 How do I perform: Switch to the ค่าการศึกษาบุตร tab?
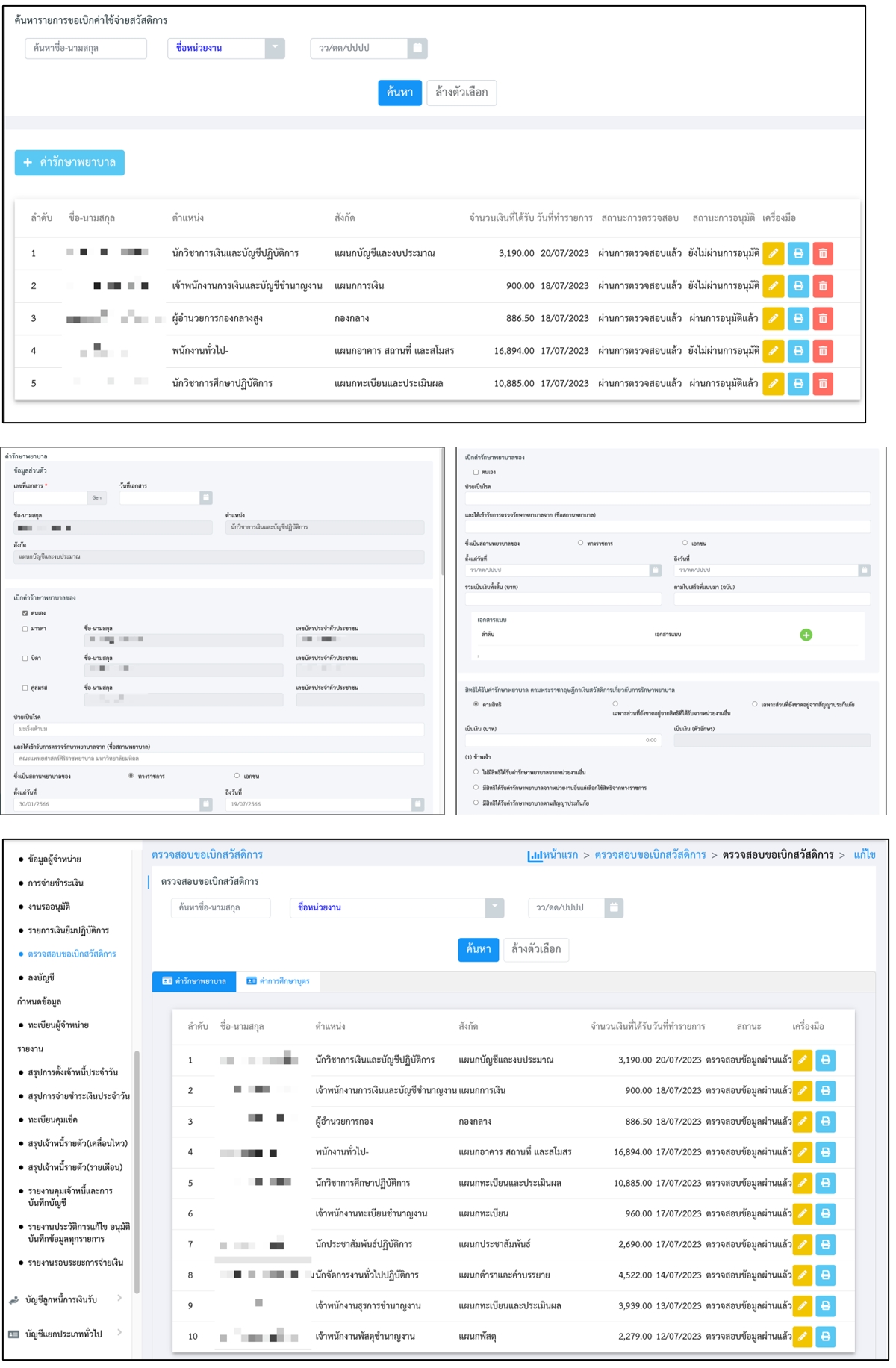point(278,981)
